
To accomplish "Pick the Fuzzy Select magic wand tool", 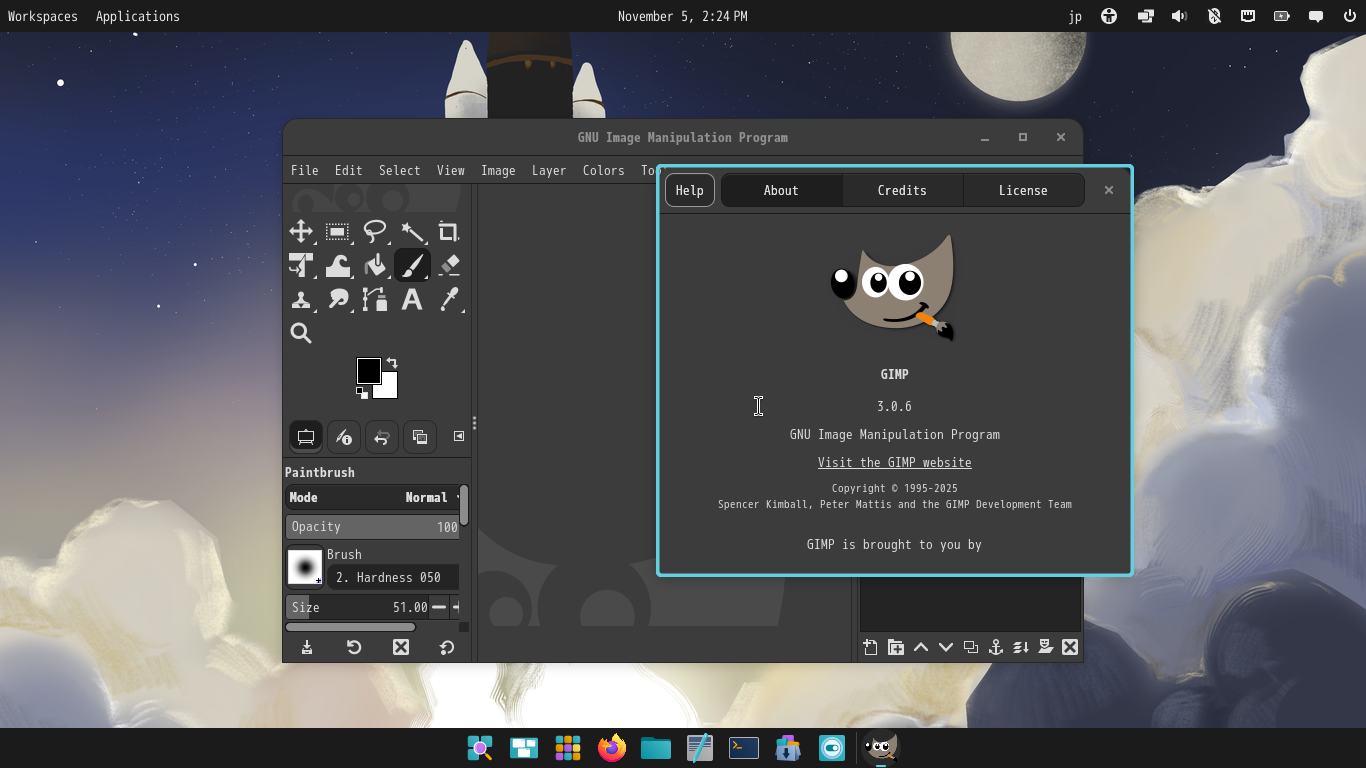I will coord(412,232).
